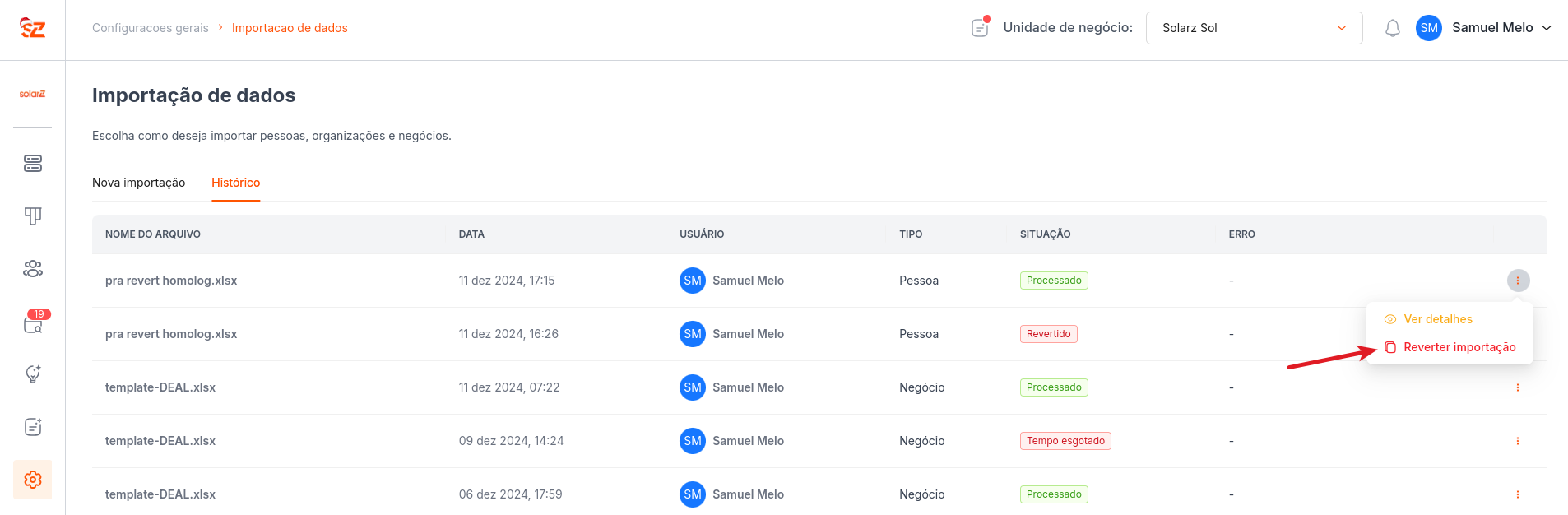
Task: Click the solarZ brand thumbnail in the sidebar
Action: 33,94
